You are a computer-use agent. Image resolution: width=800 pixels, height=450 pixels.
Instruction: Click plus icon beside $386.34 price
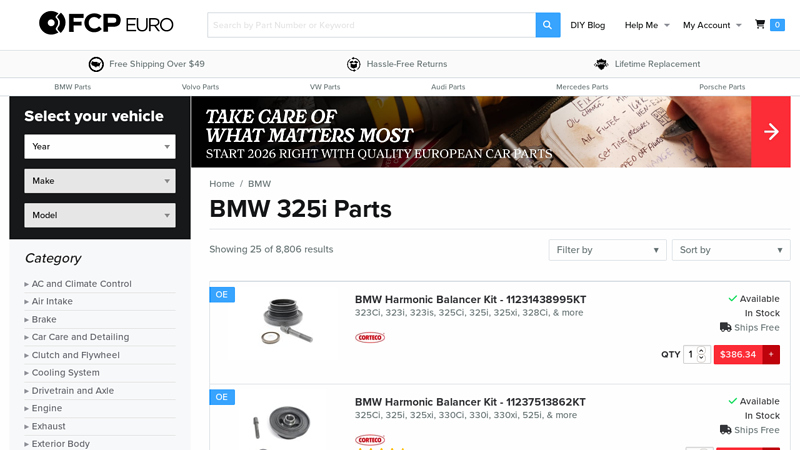pos(771,354)
